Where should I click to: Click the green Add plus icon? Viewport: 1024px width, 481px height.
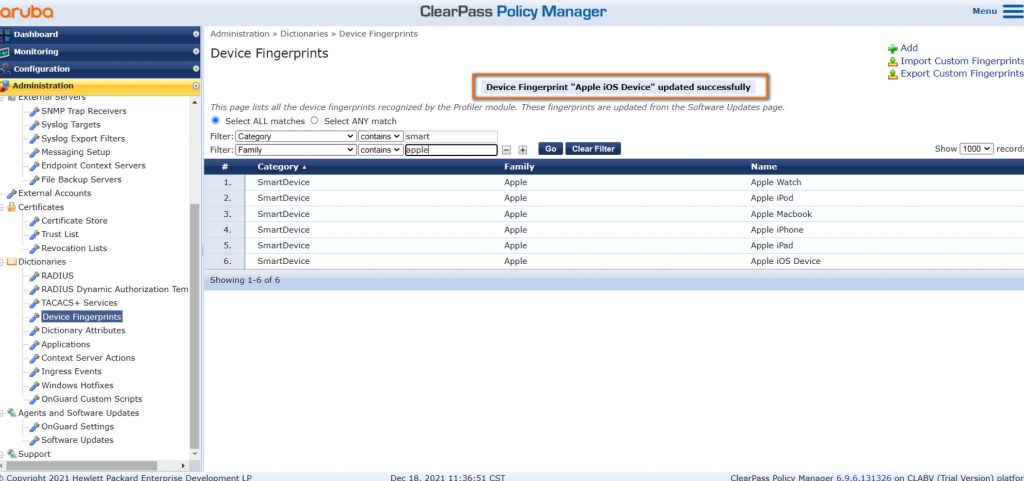pyautogui.click(x=893, y=48)
